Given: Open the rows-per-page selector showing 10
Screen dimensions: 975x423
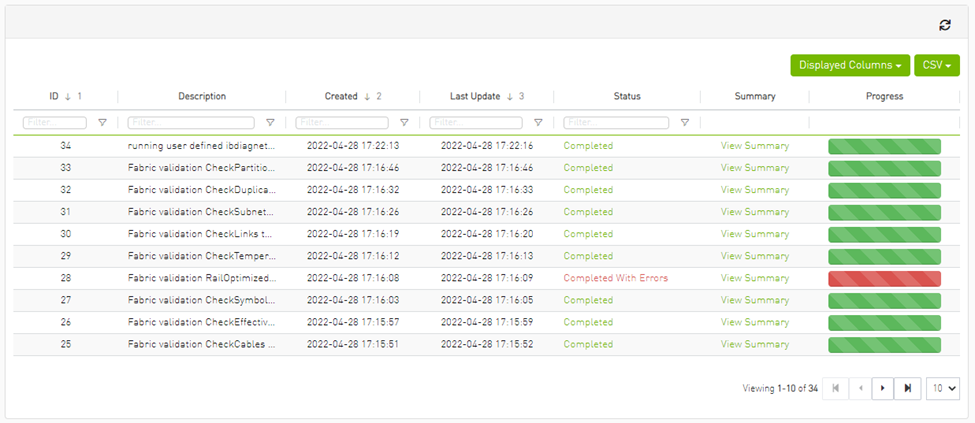Looking at the screenshot, I should [x=943, y=388].
